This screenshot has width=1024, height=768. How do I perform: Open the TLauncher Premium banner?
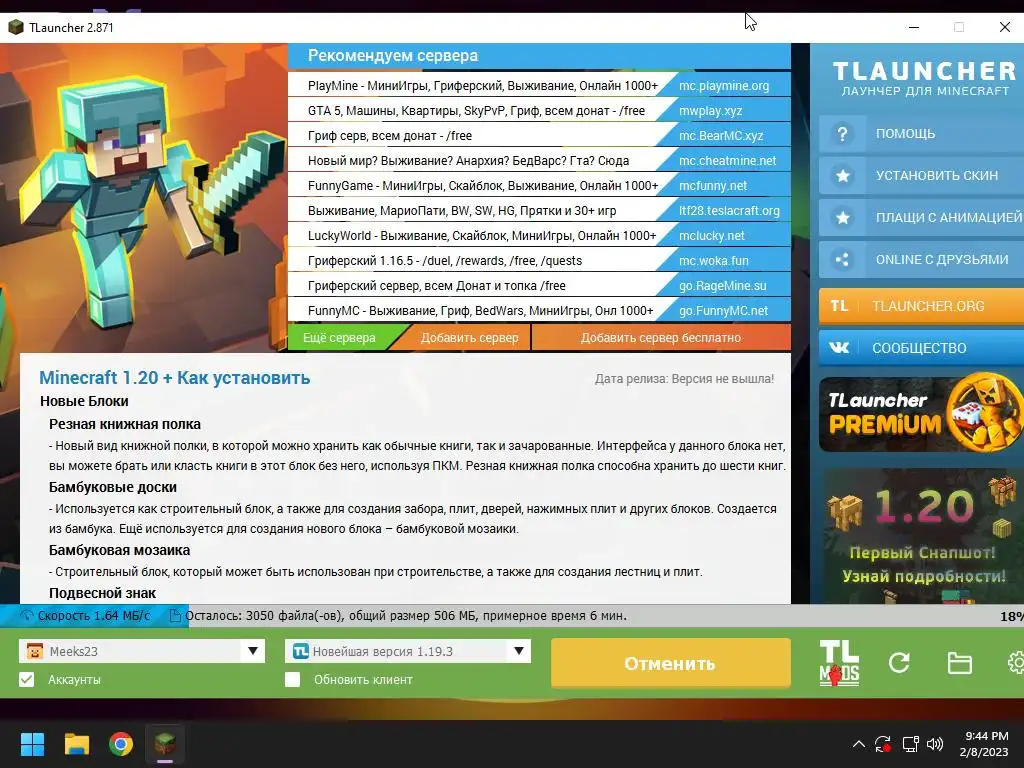(921, 415)
